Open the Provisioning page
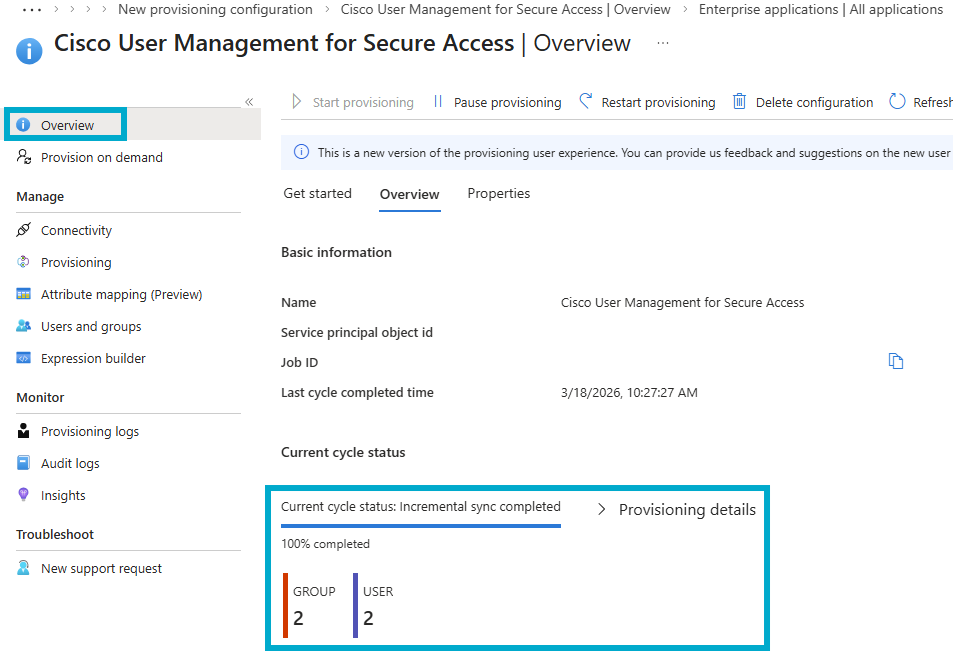Viewport: 953px width, 655px height. (76, 262)
